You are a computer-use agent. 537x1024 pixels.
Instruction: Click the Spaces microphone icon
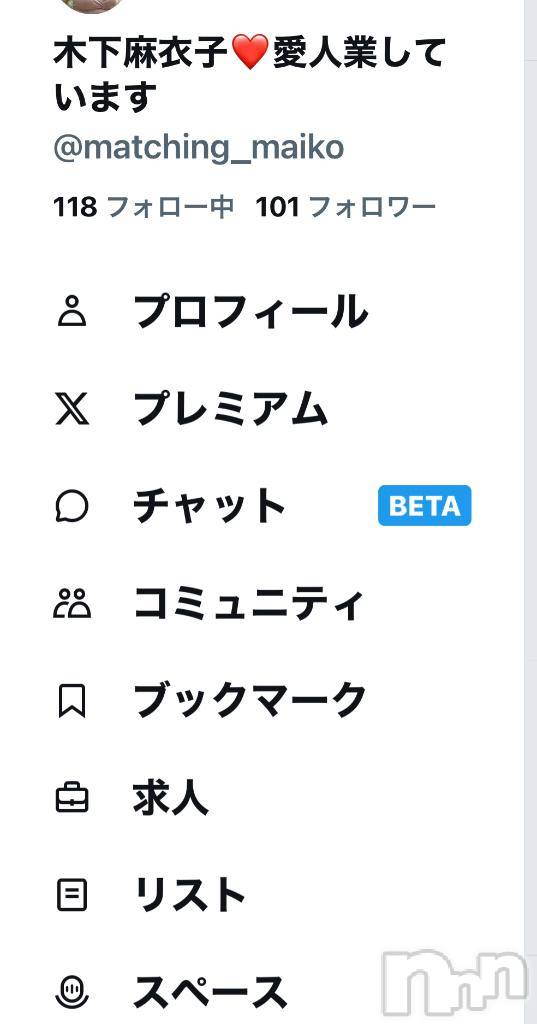click(72, 992)
